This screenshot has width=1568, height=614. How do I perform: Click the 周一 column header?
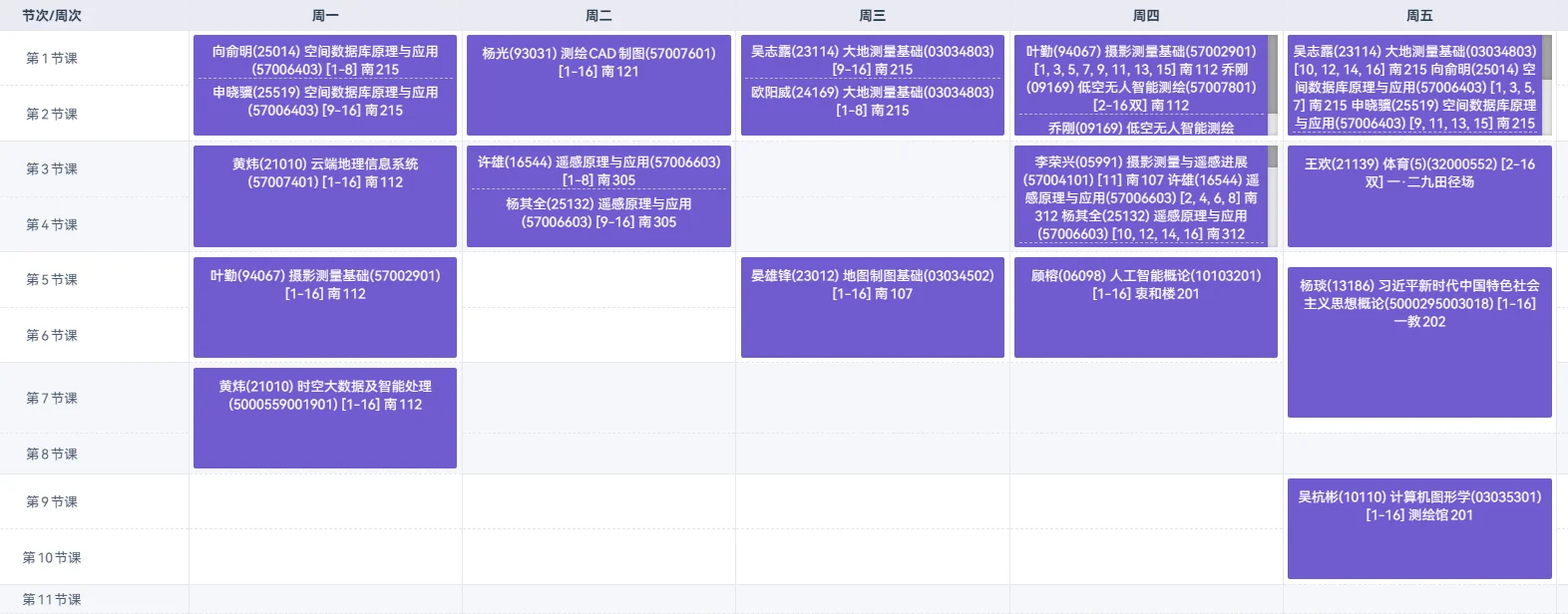tap(325, 15)
